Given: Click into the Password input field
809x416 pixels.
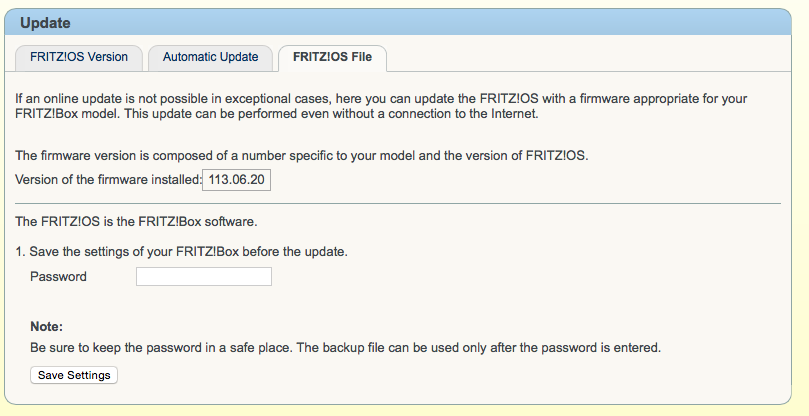Looking at the screenshot, I should click(x=204, y=277).
